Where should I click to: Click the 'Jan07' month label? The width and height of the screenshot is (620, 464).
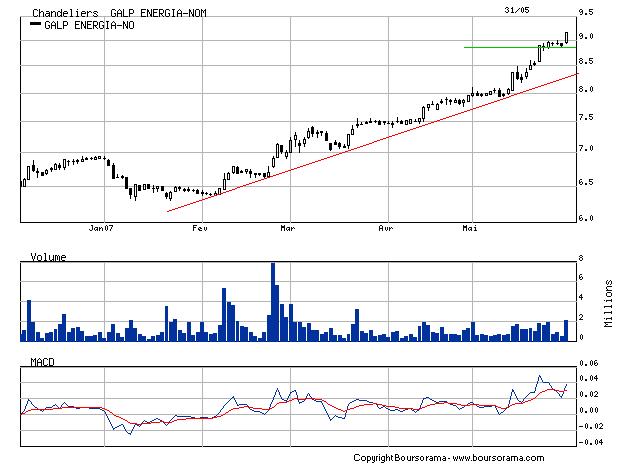point(101,228)
